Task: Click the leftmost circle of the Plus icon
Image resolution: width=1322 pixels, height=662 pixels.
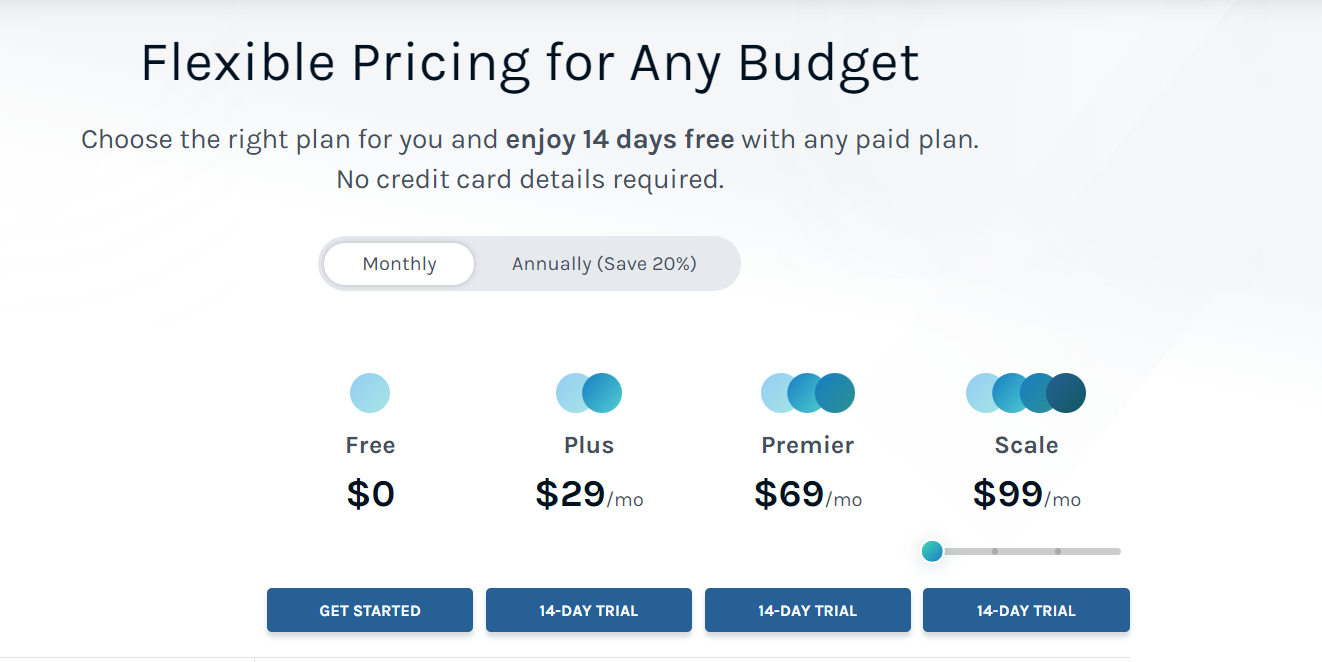Action: 573,392
